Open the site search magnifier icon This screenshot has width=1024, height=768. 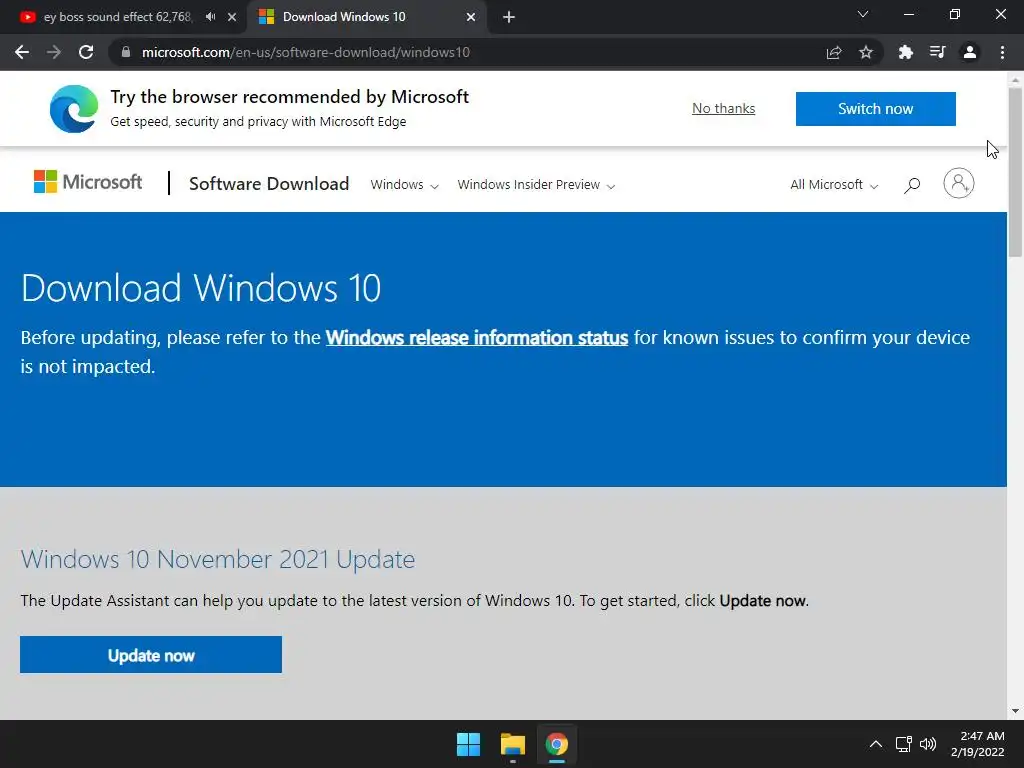tap(912, 185)
